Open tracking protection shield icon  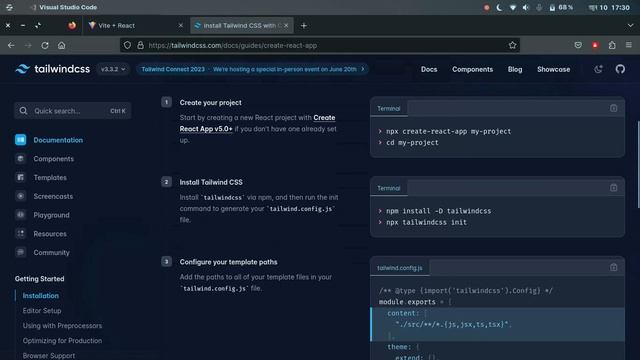click(x=127, y=45)
